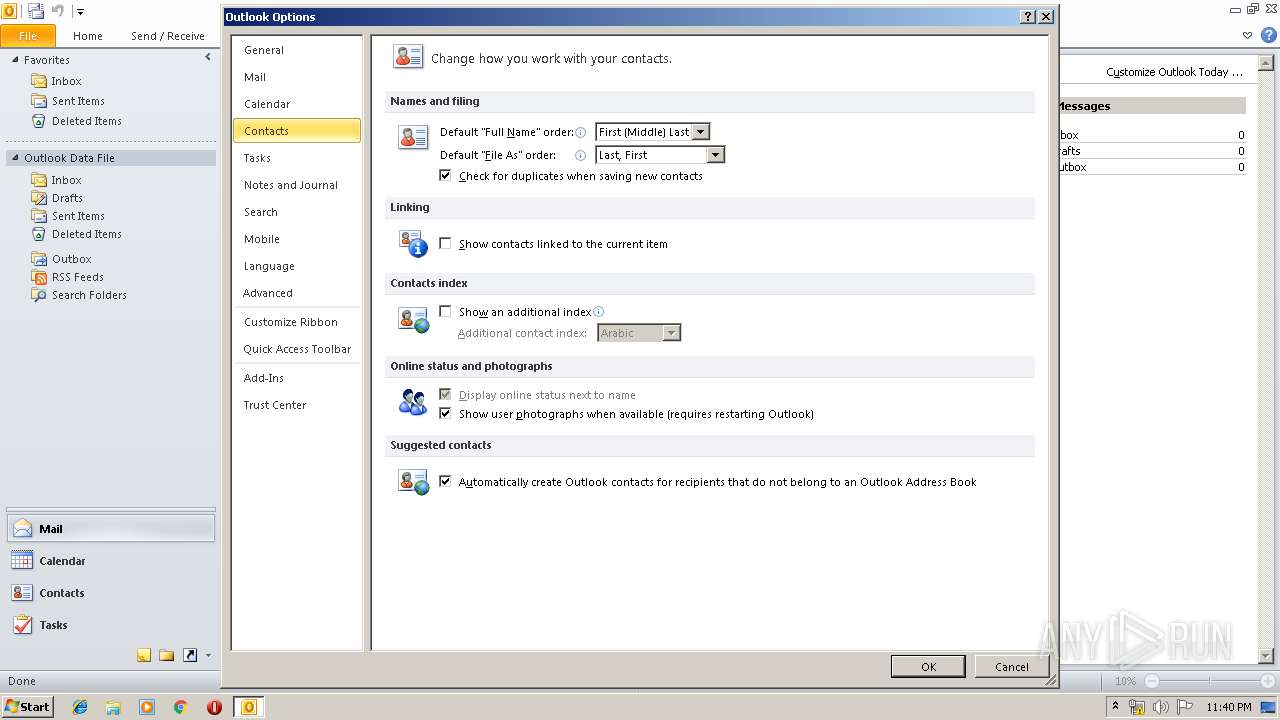1280x720 pixels.
Task: Open the Default File As order dropdown
Action: click(x=715, y=155)
